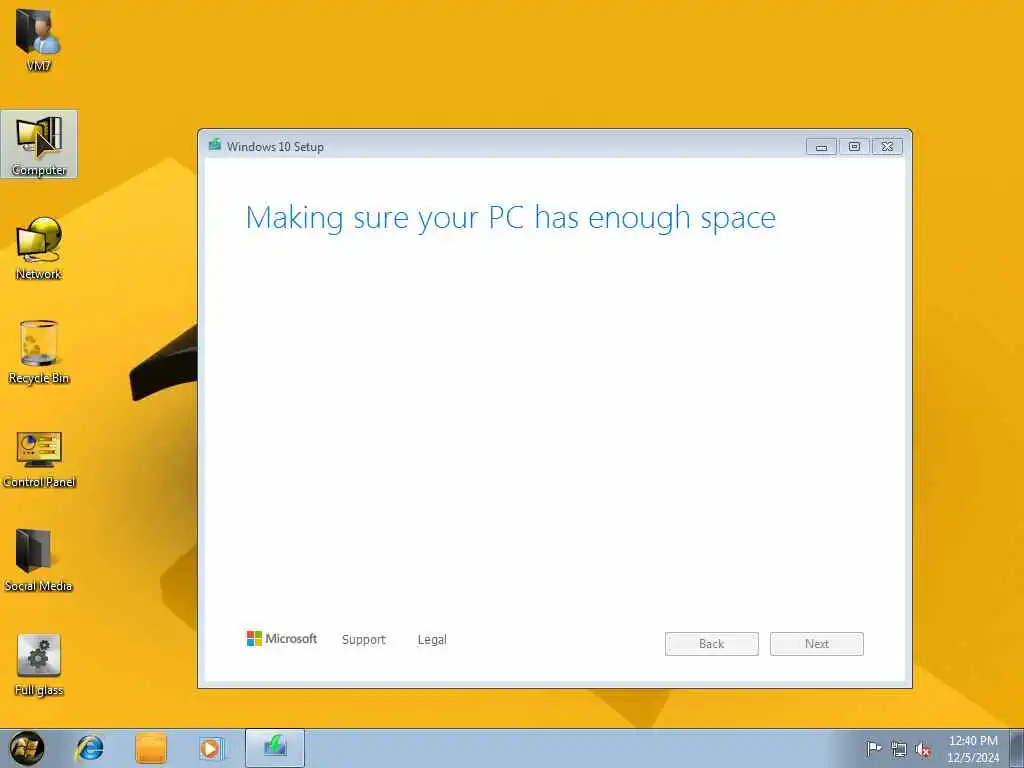Click the network tray icon
1024x768 pixels.
click(899, 749)
